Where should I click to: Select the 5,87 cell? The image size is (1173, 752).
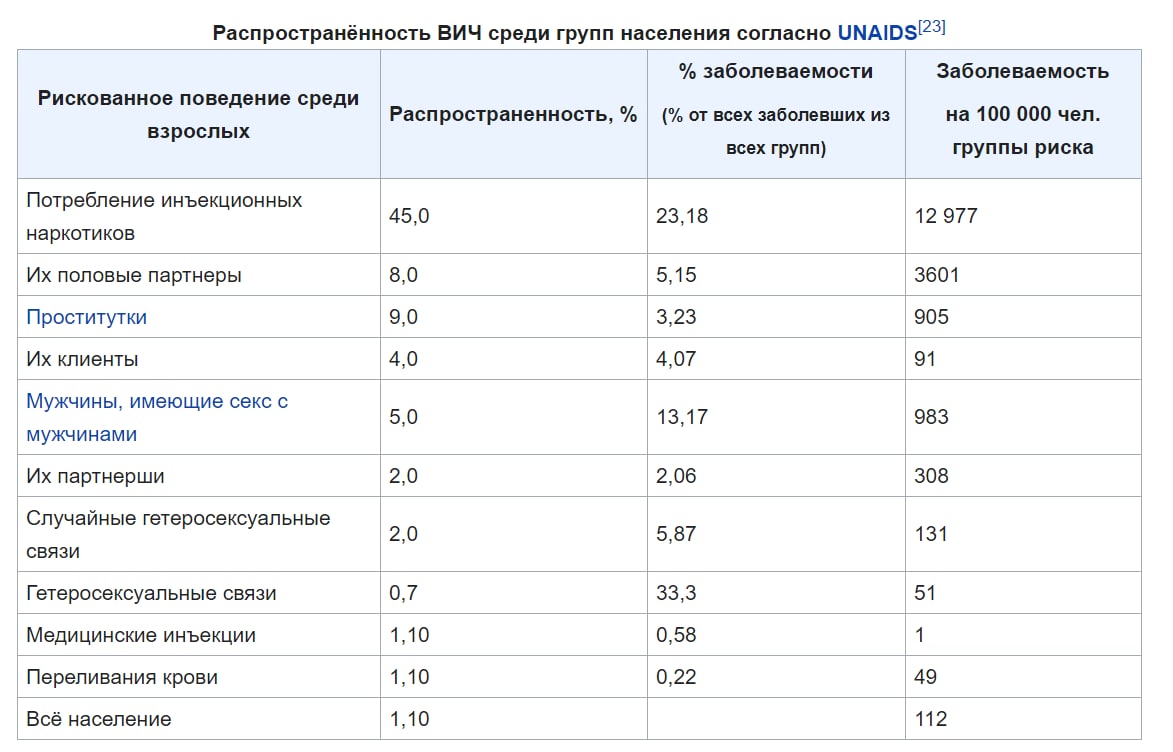click(x=777, y=534)
